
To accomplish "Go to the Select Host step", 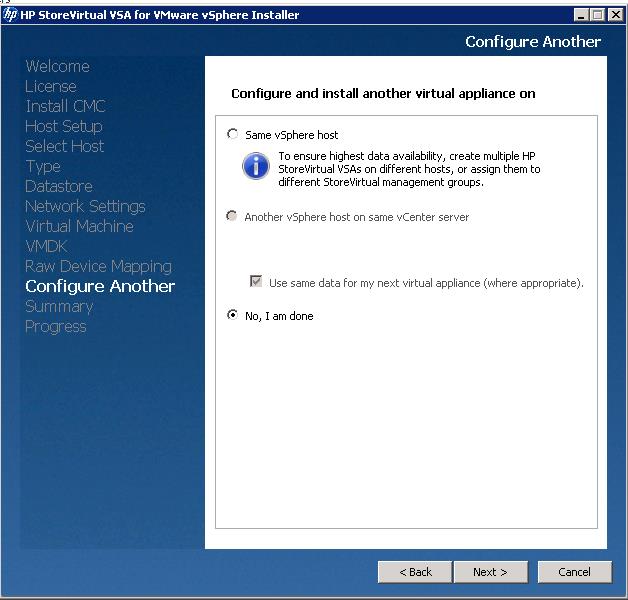I will pos(64,146).
